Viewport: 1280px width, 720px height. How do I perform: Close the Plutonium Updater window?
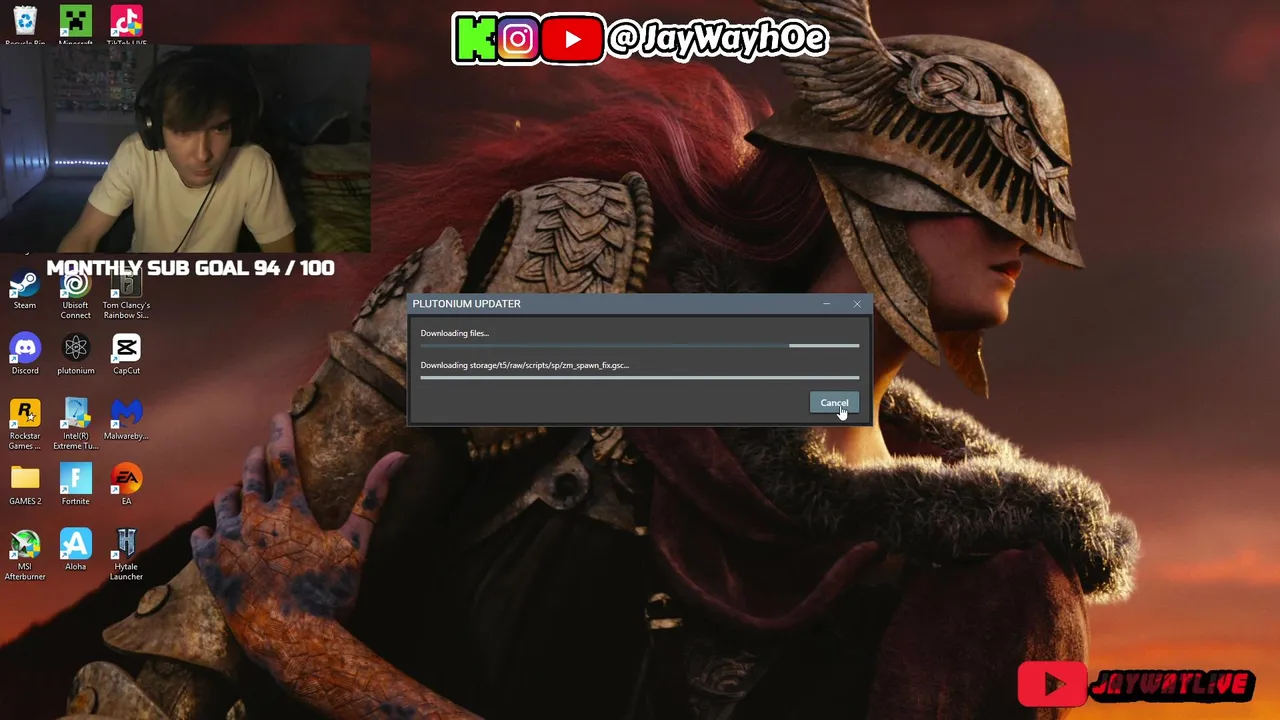pyautogui.click(x=857, y=303)
